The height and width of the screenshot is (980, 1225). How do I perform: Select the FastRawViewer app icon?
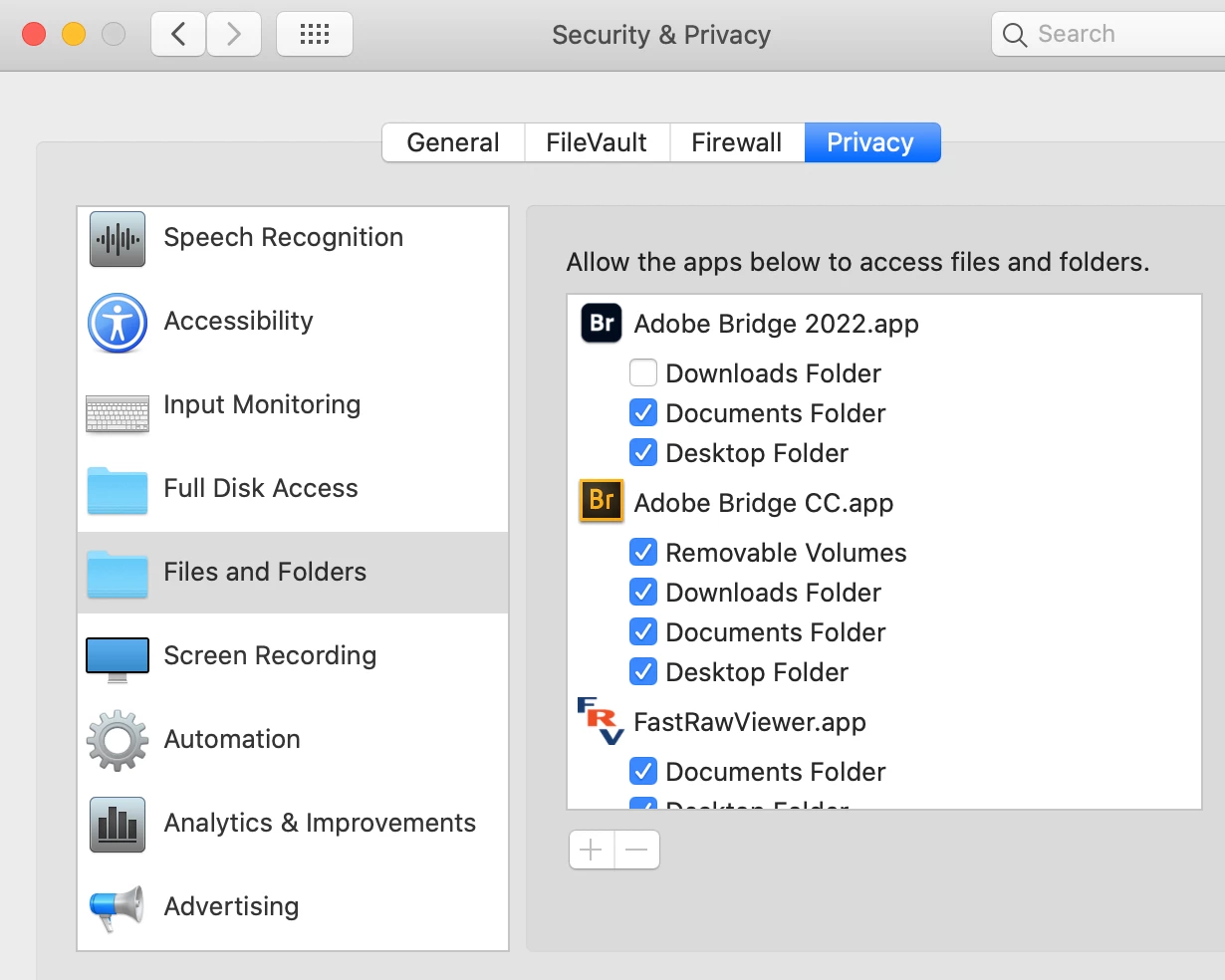(x=601, y=721)
